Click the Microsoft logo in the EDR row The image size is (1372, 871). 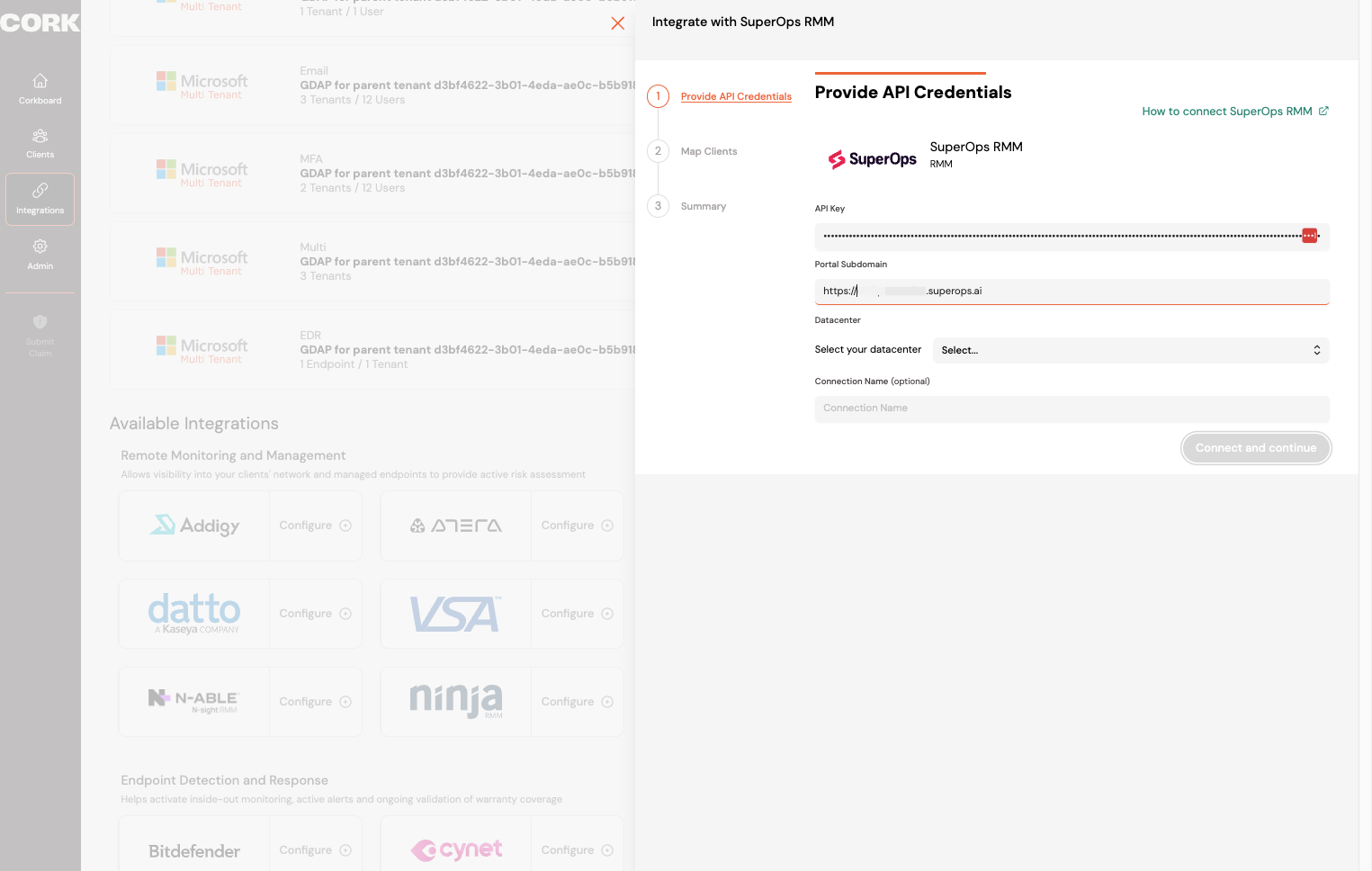[202, 350]
